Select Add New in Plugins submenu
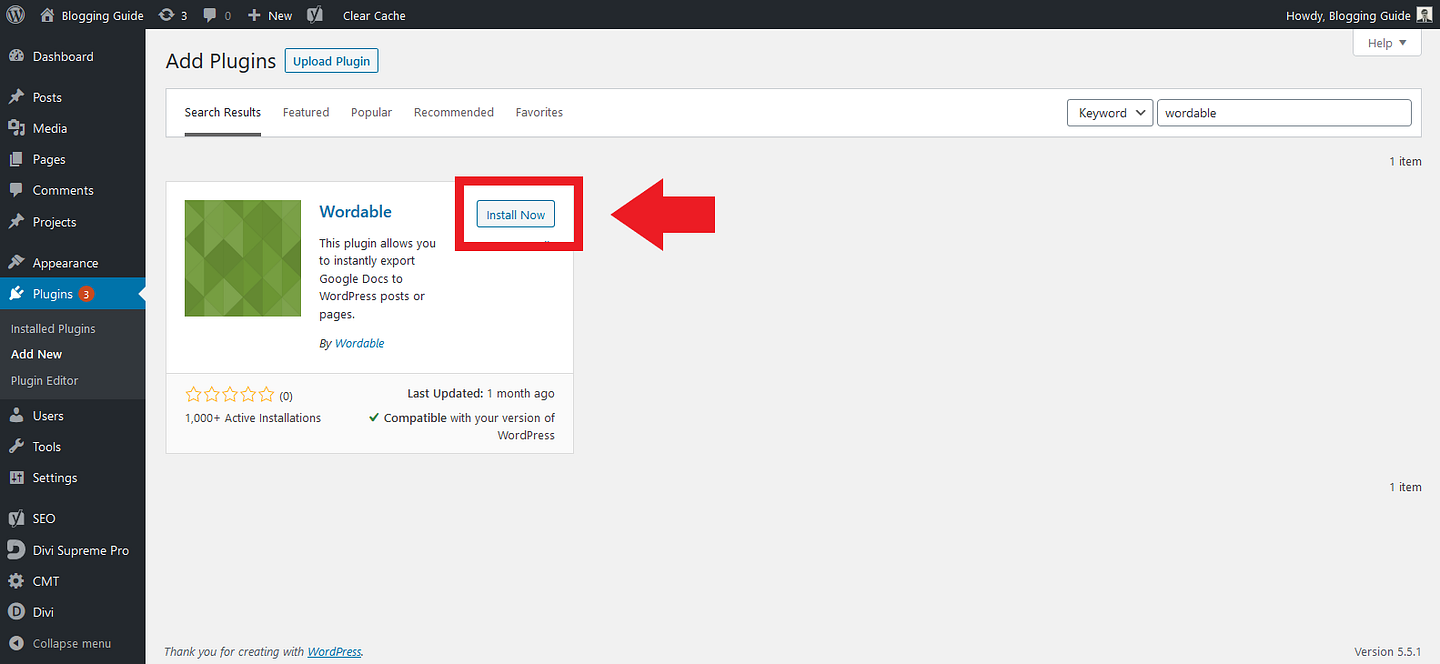1440x664 pixels. click(36, 354)
